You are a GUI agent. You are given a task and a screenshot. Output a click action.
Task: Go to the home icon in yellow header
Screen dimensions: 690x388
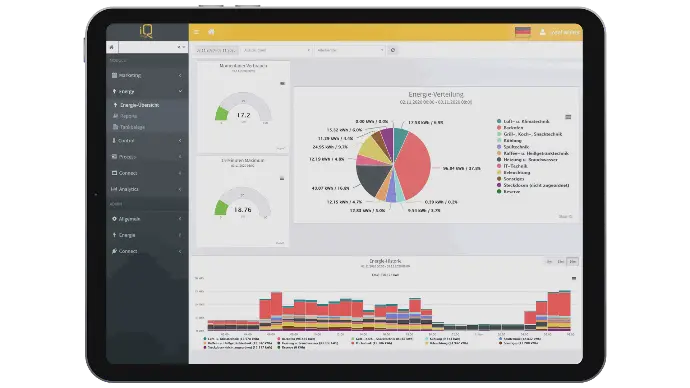click(211, 32)
